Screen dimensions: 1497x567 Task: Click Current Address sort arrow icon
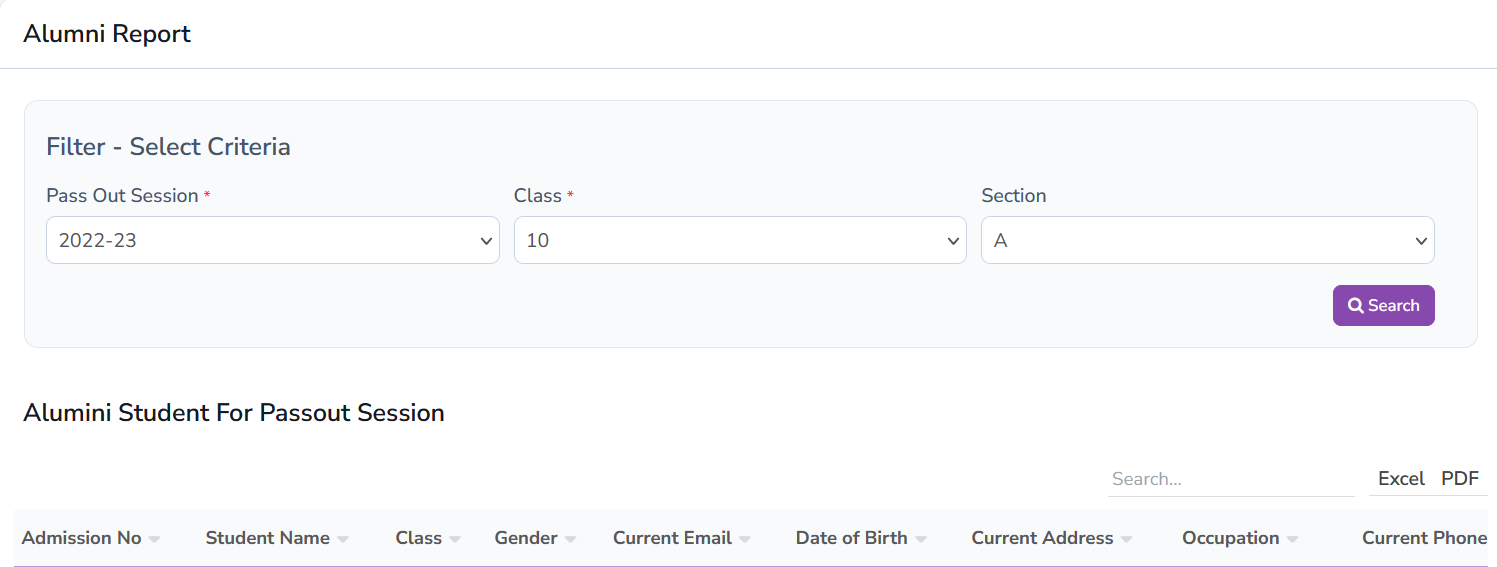pyautogui.click(x=1126, y=540)
